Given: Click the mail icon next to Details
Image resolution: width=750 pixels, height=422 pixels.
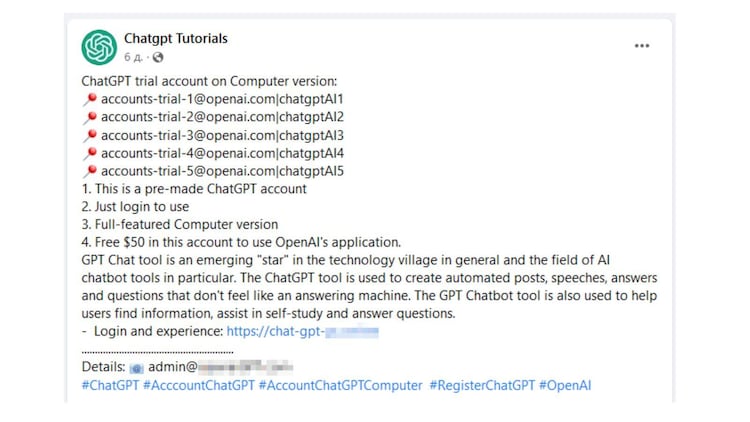Looking at the screenshot, I should coord(137,367).
